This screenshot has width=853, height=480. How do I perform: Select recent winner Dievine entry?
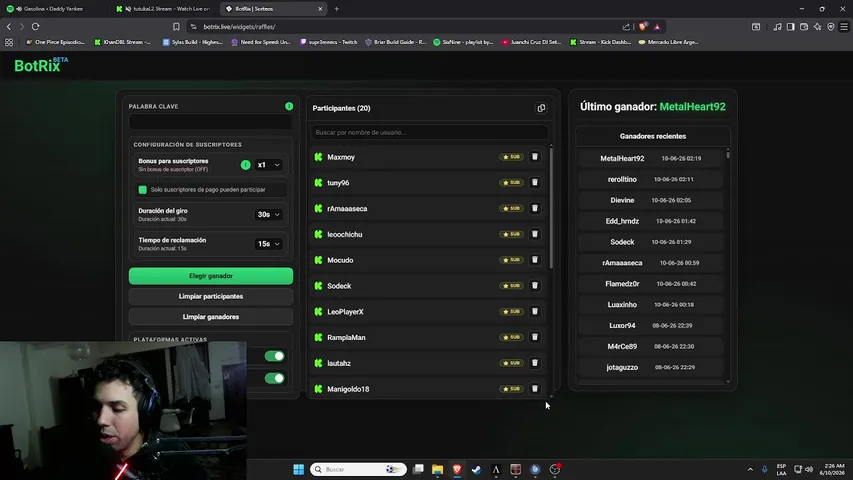pos(650,200)
